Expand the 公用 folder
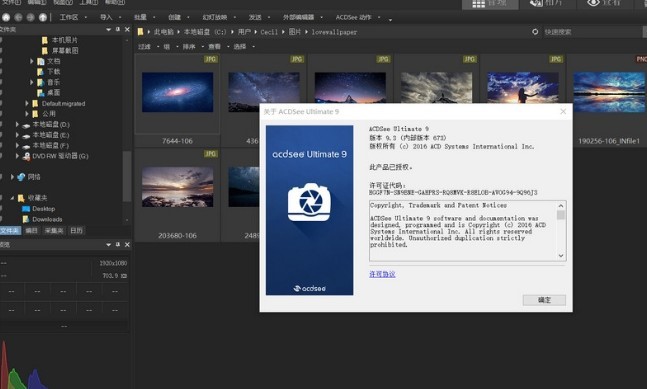647x389 pixels. (x=26, y=113)
